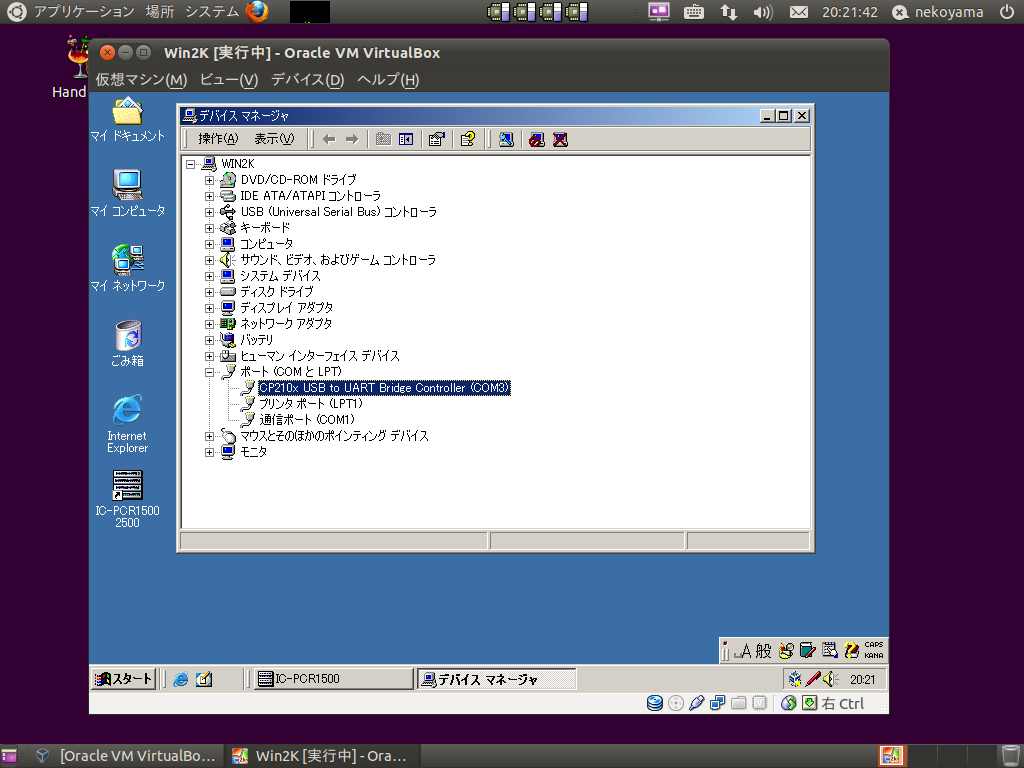The height and width of the screenshot is (768, 1024).
Task: Select IC-PCR1500 2500 desktop shortcut
Action: tap(127, 498)
